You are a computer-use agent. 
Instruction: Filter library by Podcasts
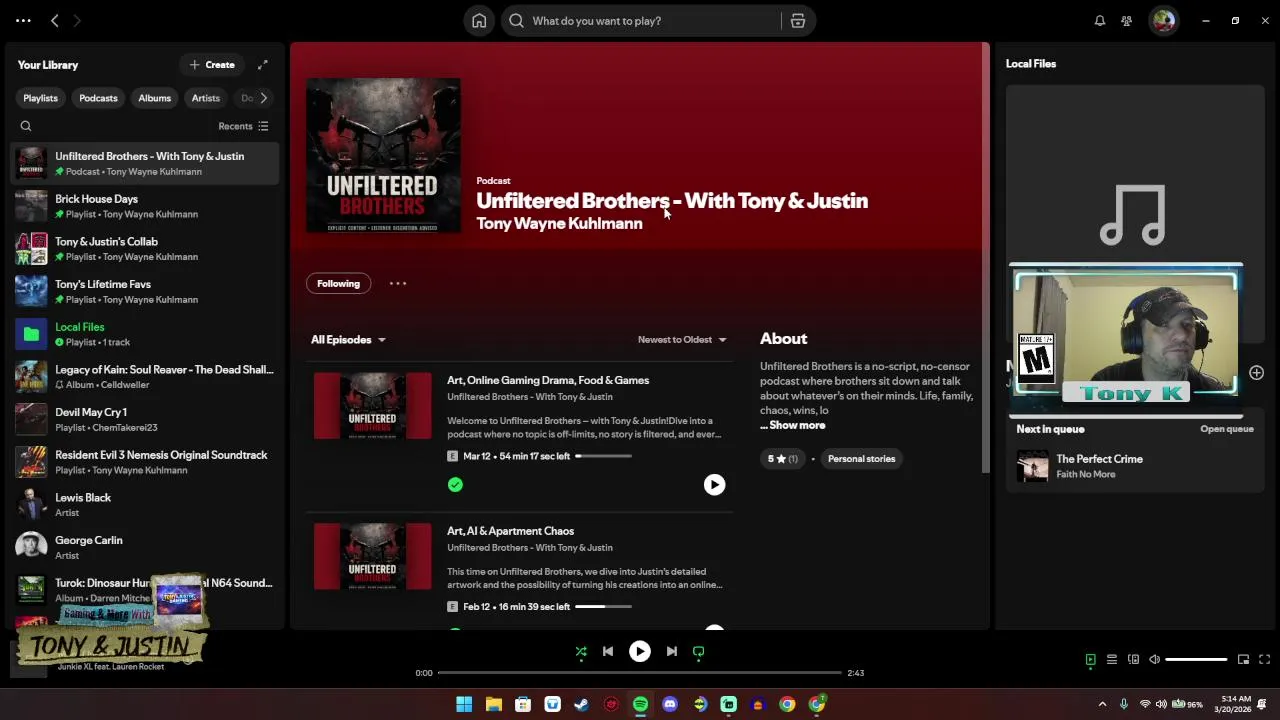click(x=98, y=98)
